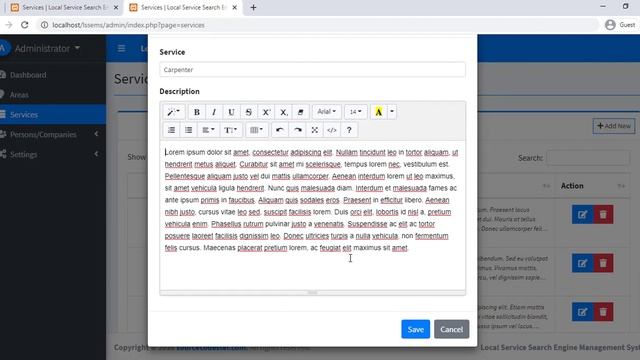Open Areas in the sidebar
Viewport: 640px width, 360px height.
[53, 95]
